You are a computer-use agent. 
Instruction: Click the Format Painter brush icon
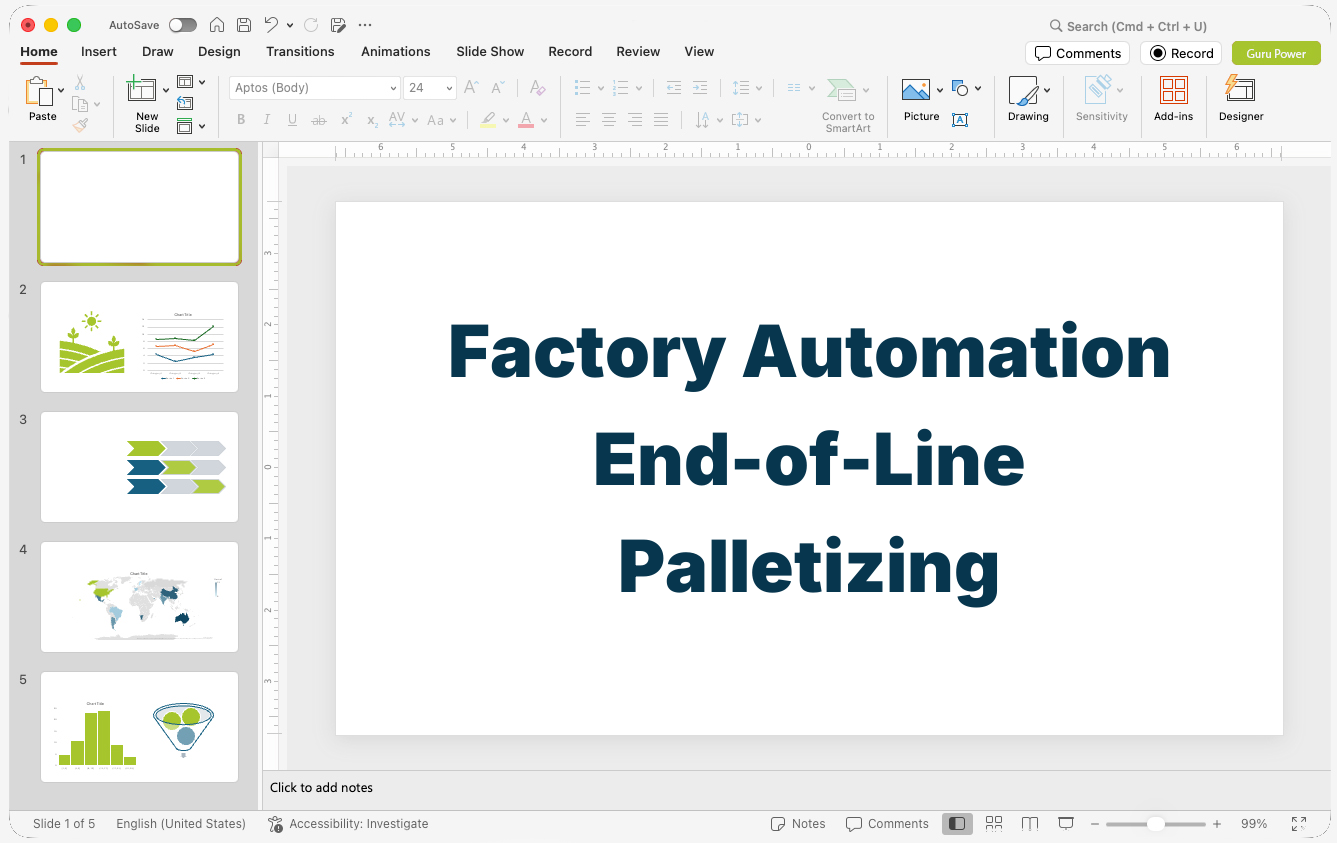(80, 125)
